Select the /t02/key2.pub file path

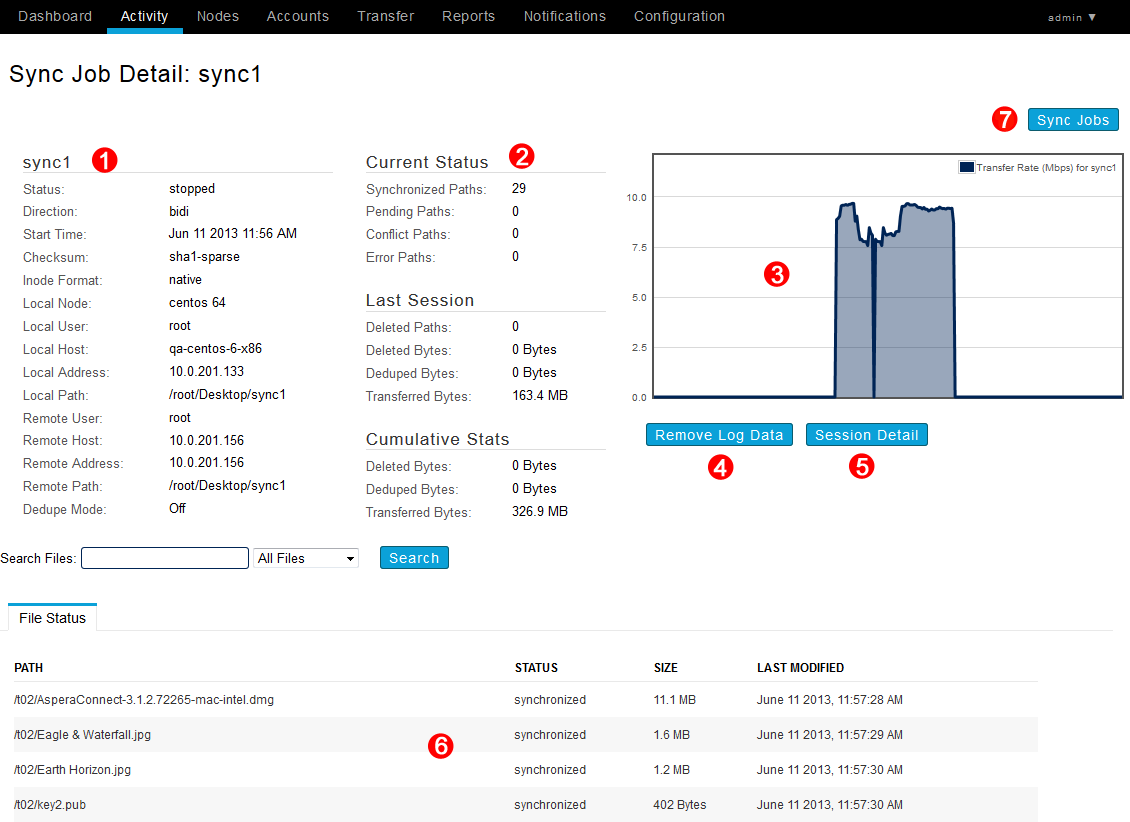tap(50, 805)
